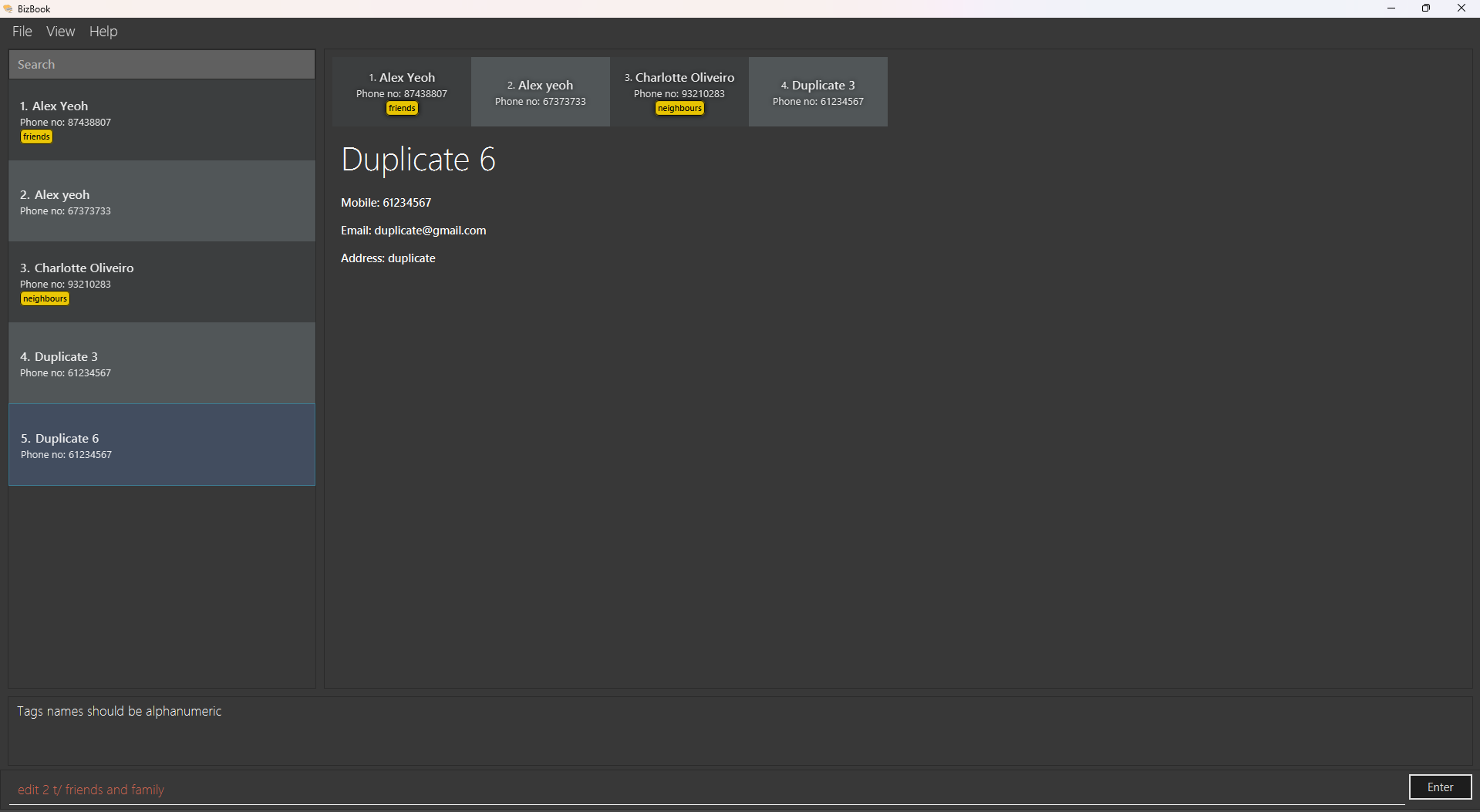This screenshot has height=812, width=1480.
Task: Click the Search input field
Action: pyautogui.click(x=162, y=65)
